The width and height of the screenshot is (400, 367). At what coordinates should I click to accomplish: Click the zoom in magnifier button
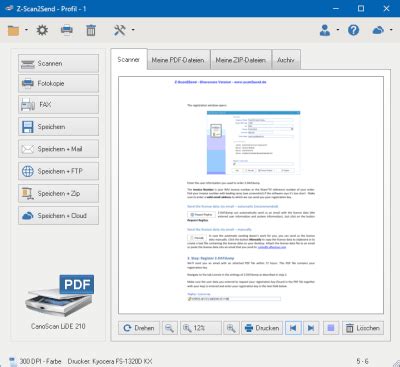tap(231, 328)
